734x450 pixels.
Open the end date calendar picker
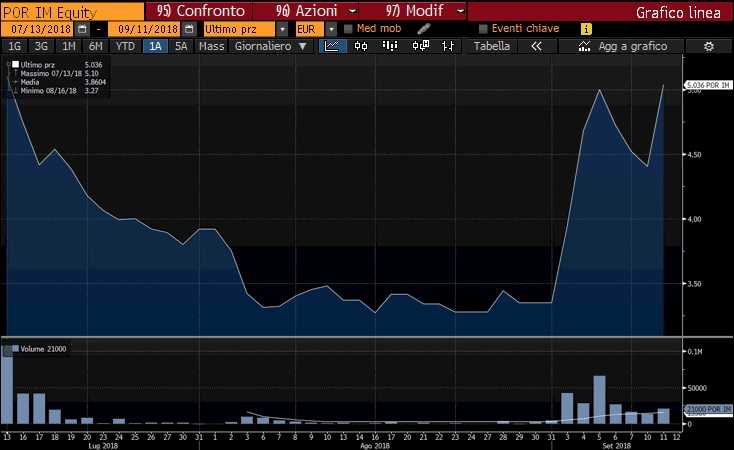tap(189, 29)
